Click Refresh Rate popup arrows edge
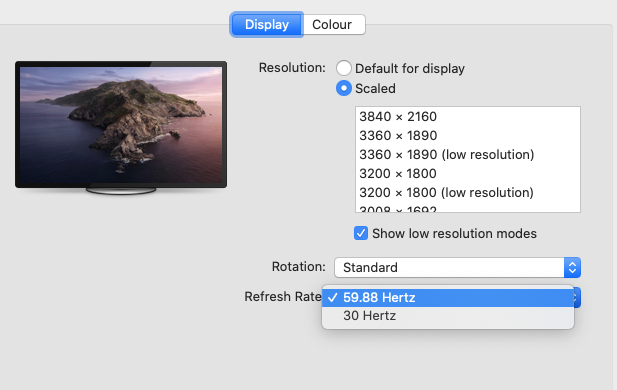The height and width of the screenshot is (390, 617). [x=577, y=298]
